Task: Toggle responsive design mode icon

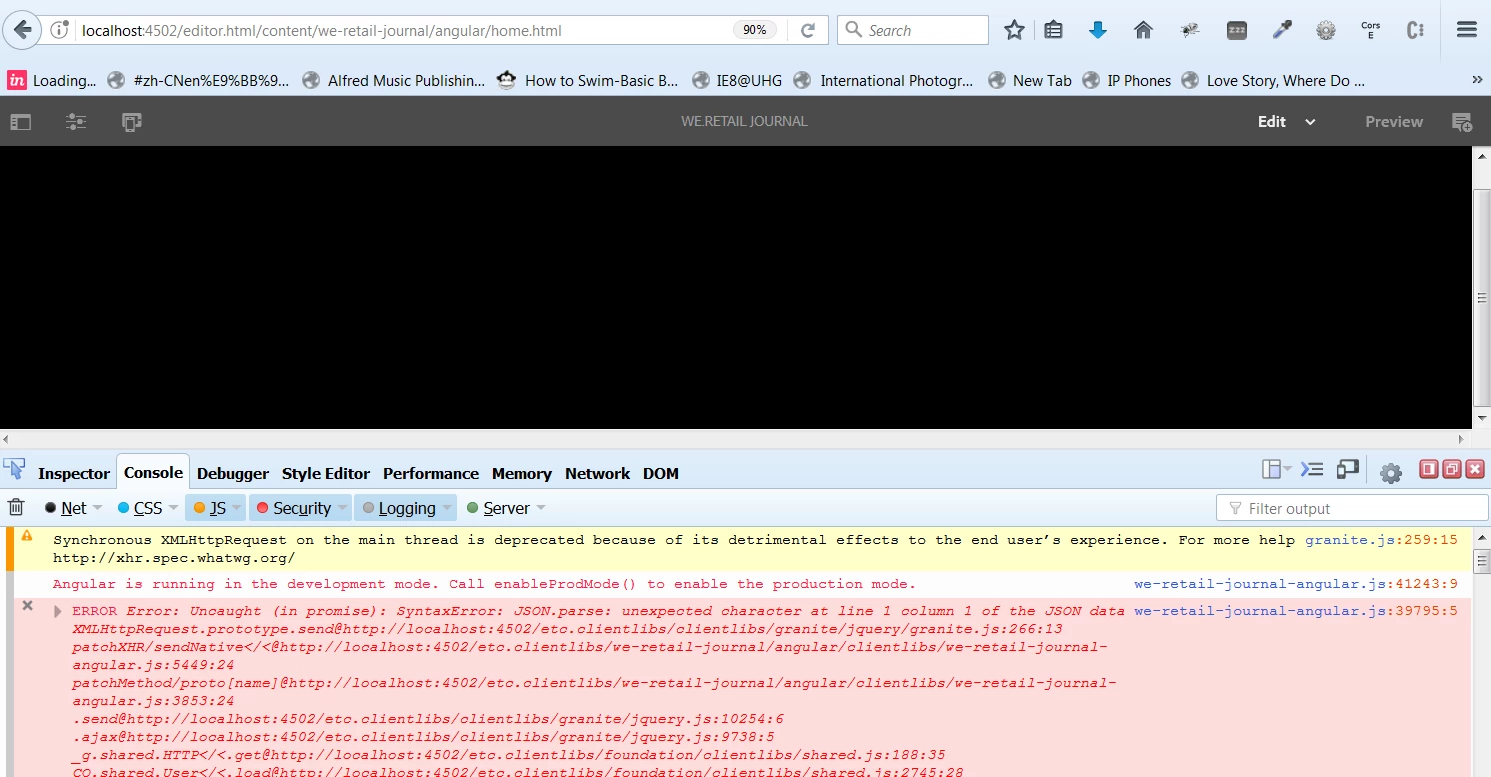Action: tap(1348, 469)
